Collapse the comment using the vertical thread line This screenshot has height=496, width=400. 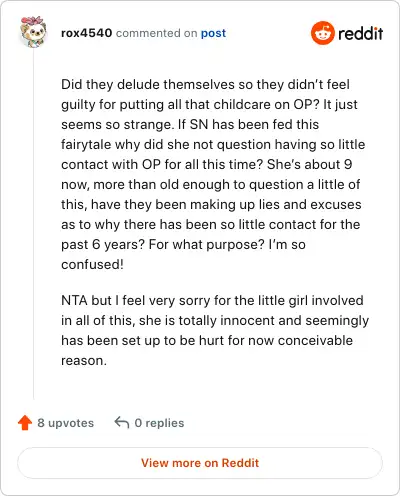[34, 223]
